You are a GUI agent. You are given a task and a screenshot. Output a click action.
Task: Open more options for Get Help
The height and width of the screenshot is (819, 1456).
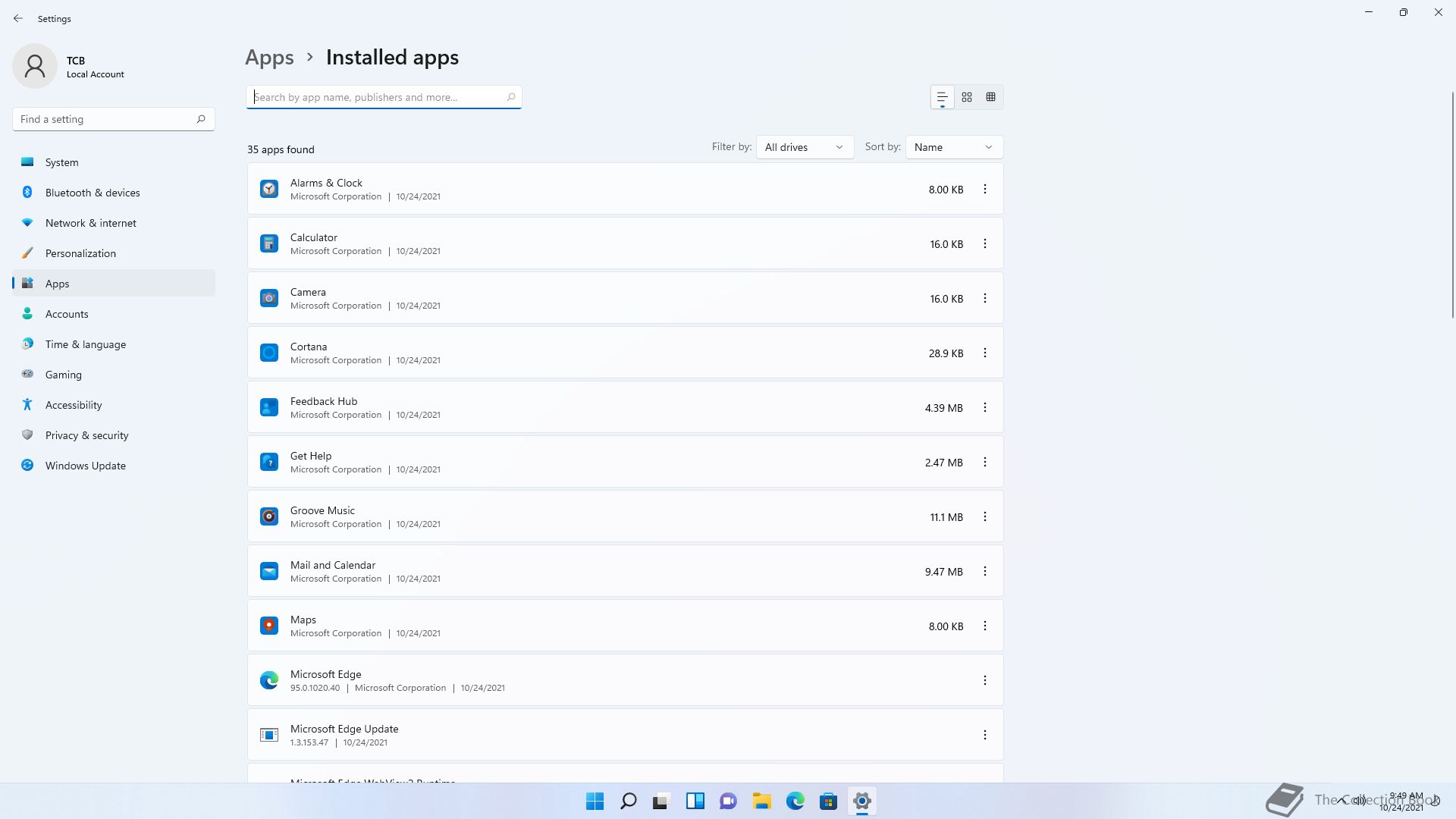[x=985, y=462]
